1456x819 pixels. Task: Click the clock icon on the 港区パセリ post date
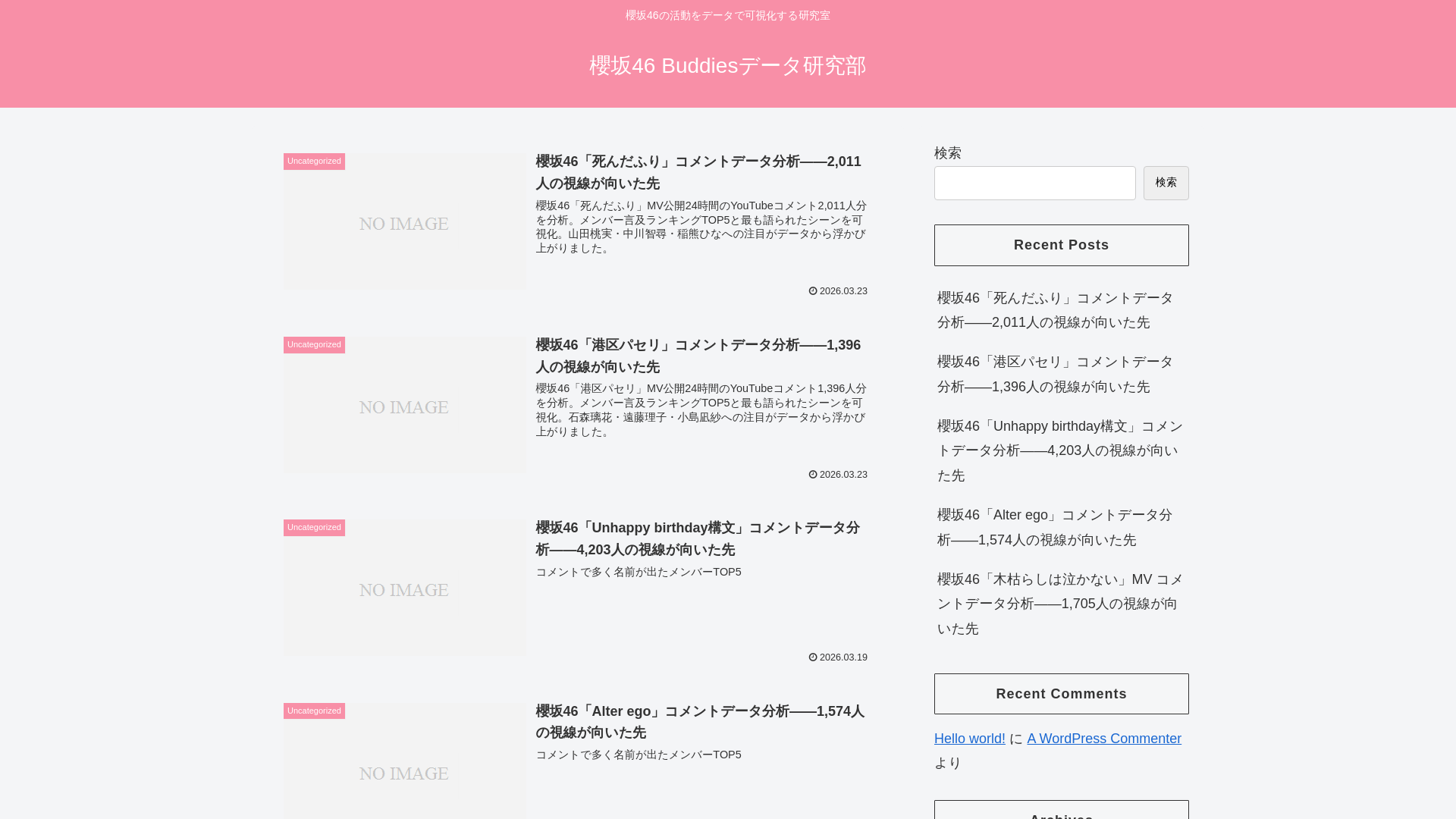click(x=813, y=475)
